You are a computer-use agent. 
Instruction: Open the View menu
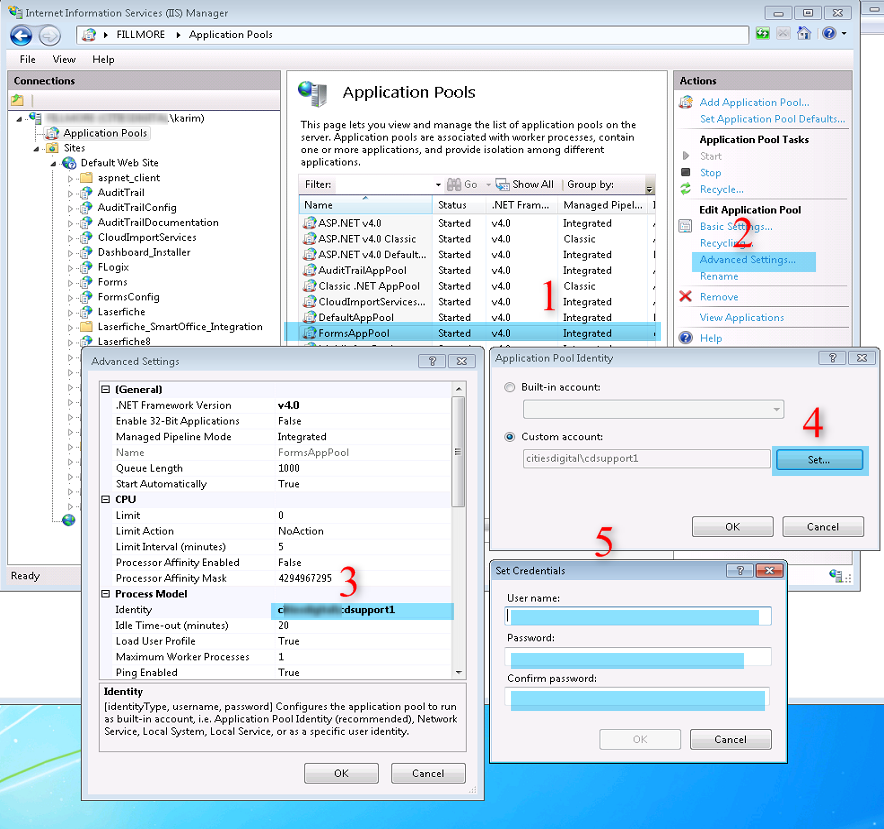tap(64, 59)
